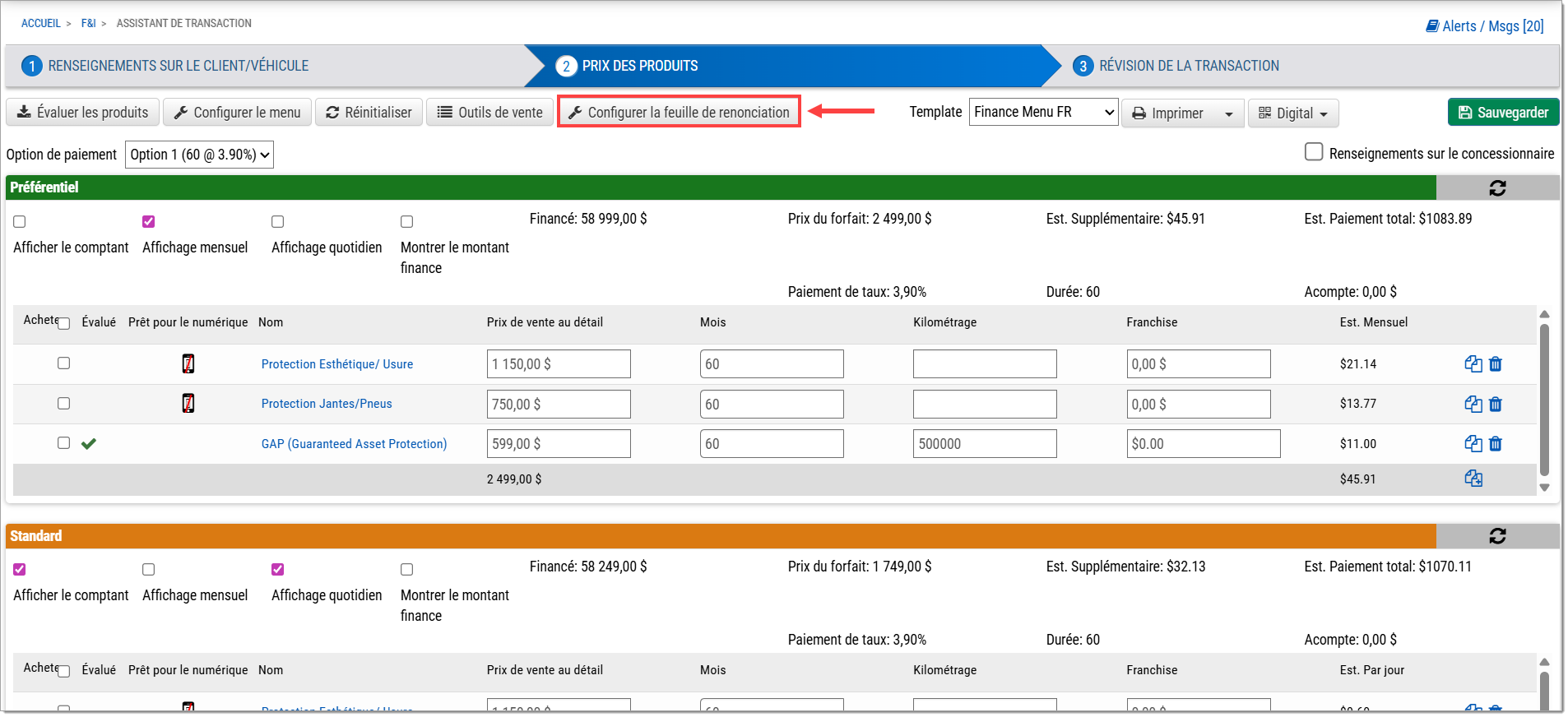This screenshot has width=1568, height=717.
Task: Enable Renseignements sur le concessionnaire checkbox
Action: [x=1314, y=152]
